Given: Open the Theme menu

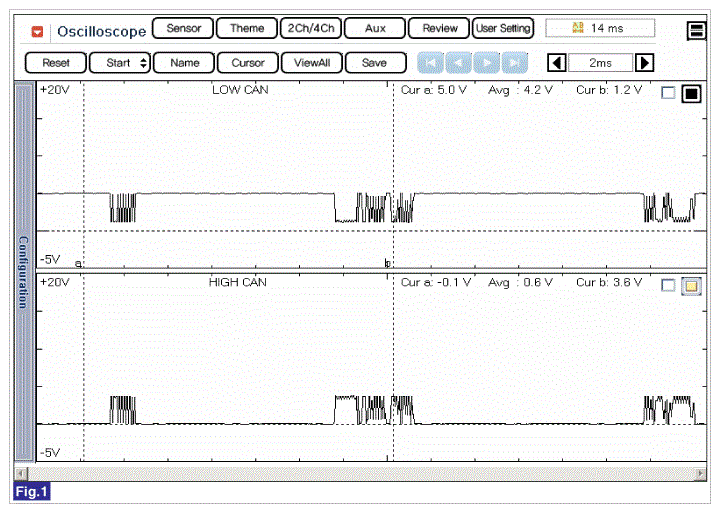Looking at the screenshot, I should [246, 28].
